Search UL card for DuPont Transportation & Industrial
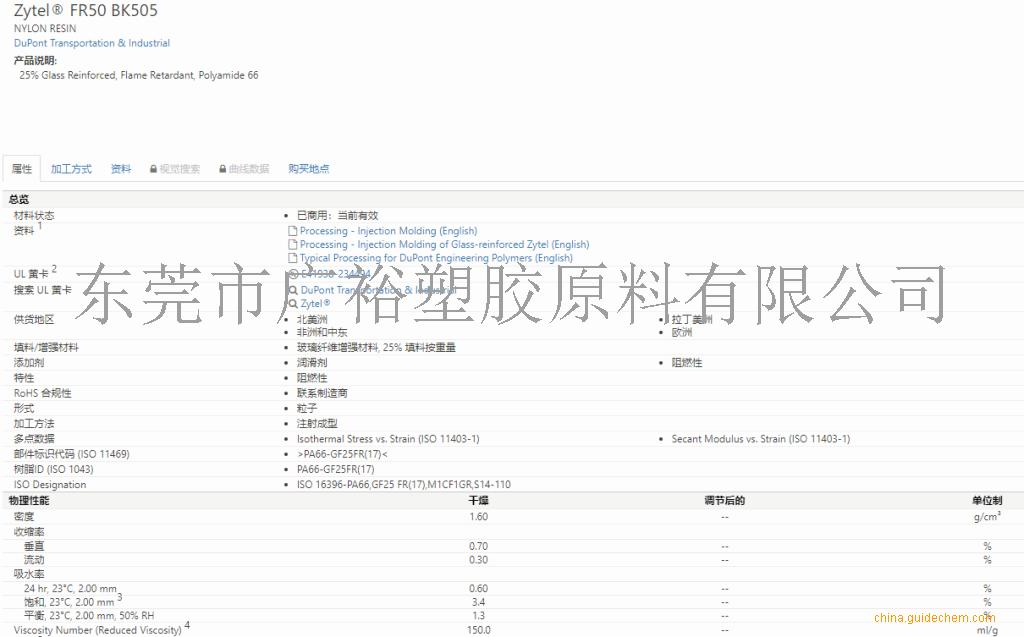Image resolution: width=1024 pixels, height=637 pixels. [378, 289]
